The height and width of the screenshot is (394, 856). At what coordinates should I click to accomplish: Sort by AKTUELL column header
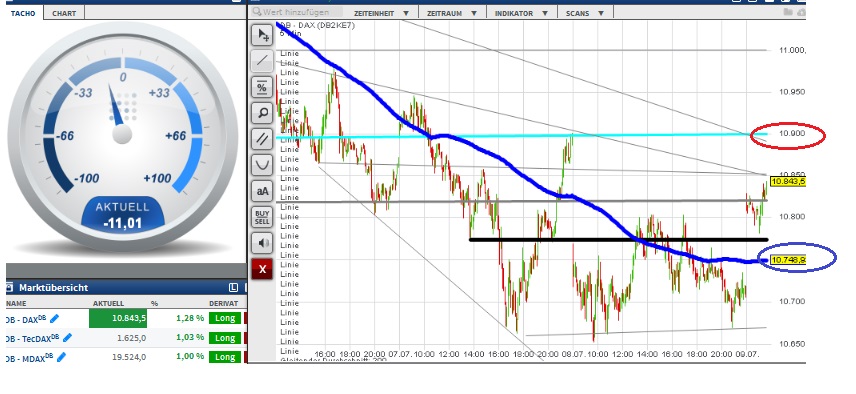click(108, 303)
